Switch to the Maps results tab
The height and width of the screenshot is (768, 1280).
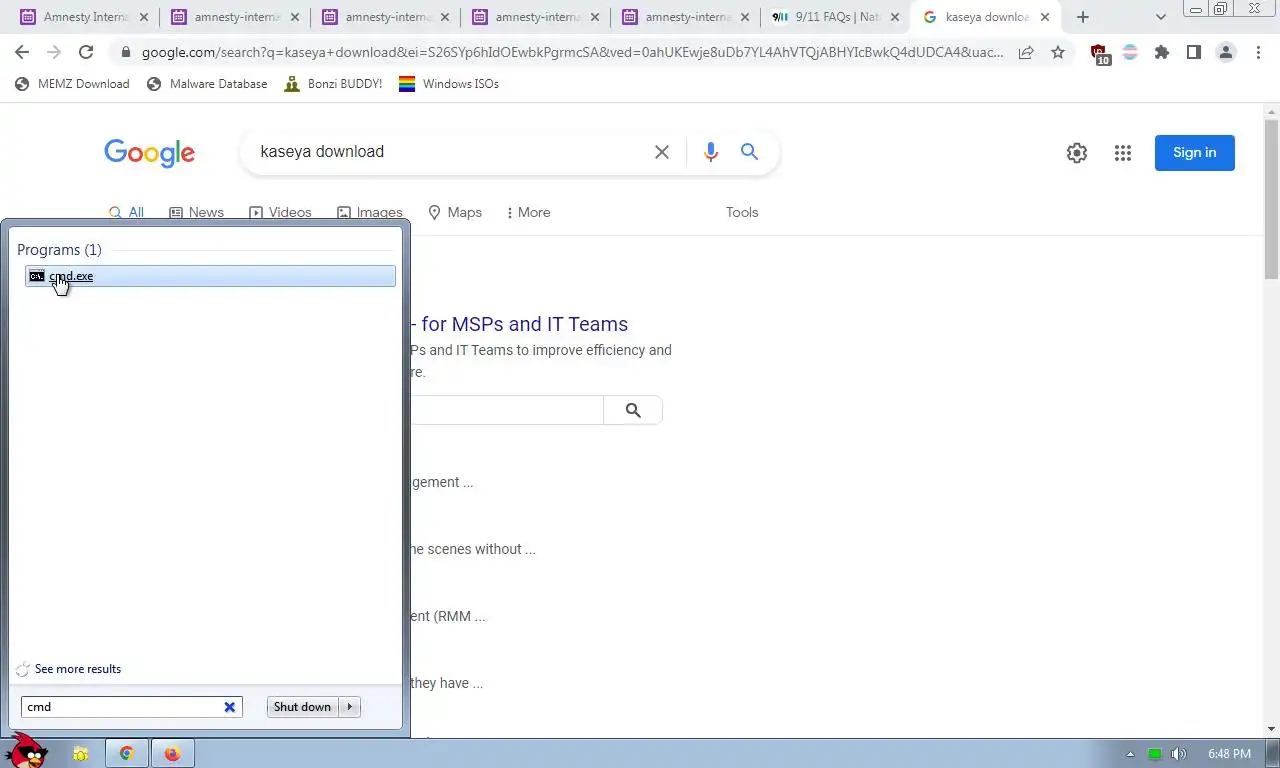(x=455, y=212)
